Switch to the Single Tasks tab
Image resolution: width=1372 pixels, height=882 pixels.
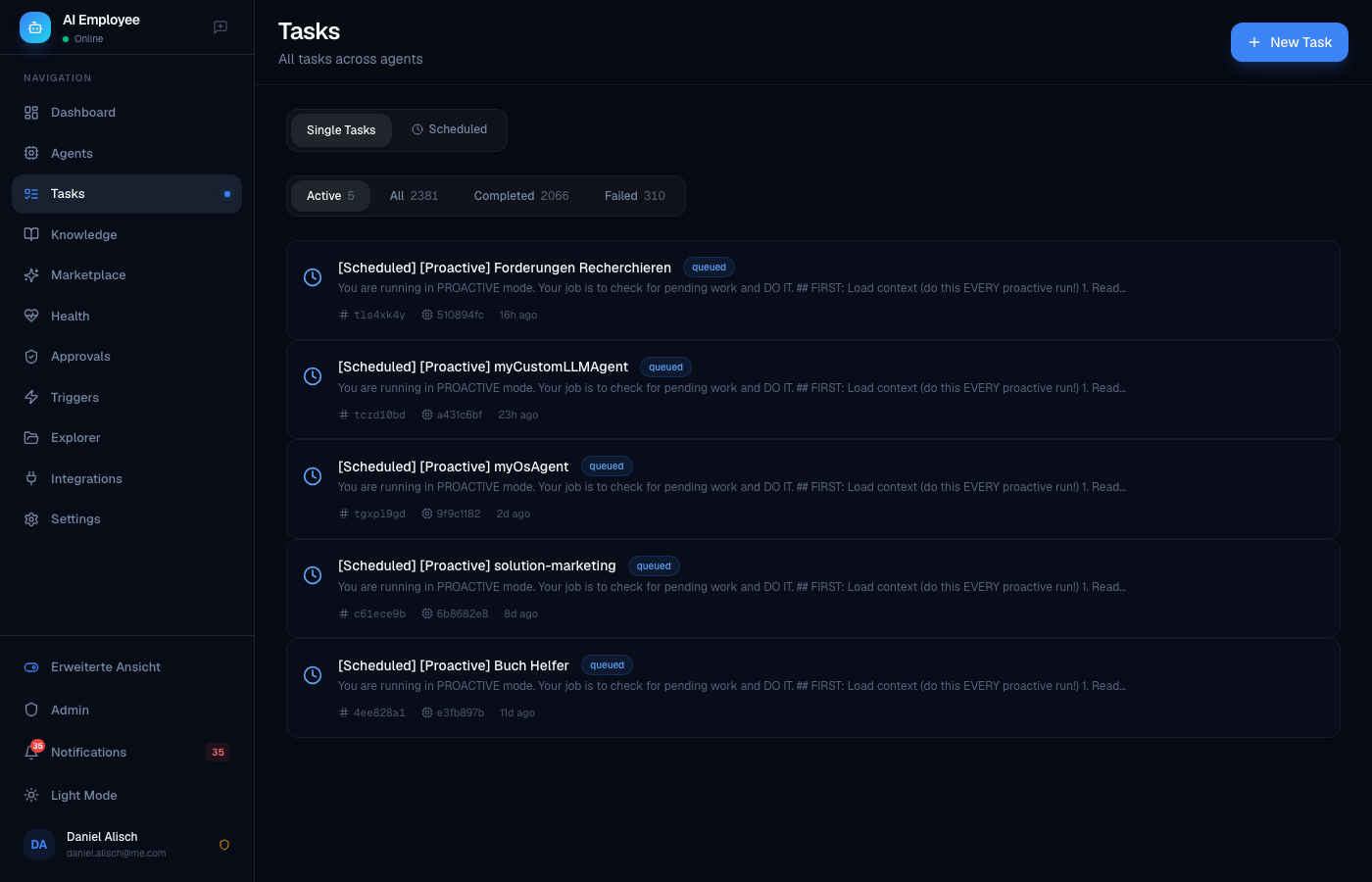tap(341, 130)
